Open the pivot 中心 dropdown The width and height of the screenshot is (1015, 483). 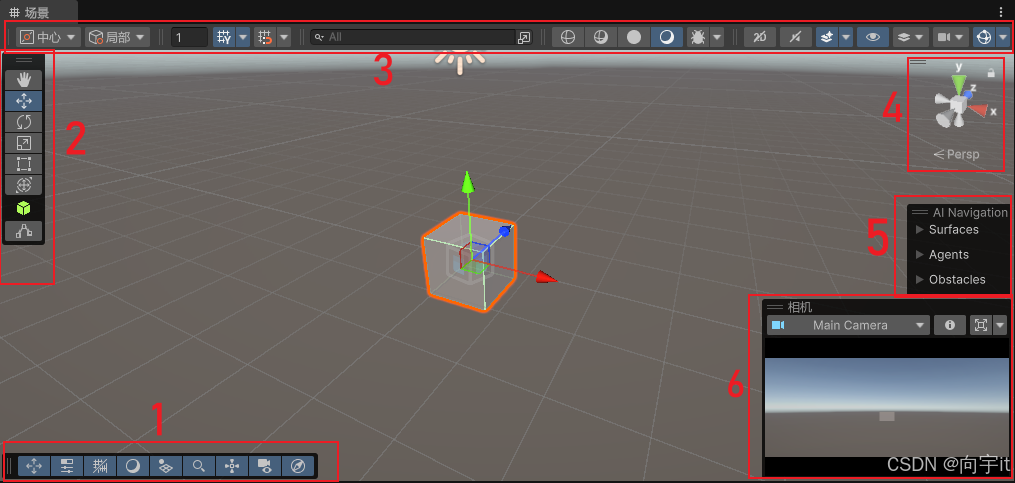click(48, 37)
